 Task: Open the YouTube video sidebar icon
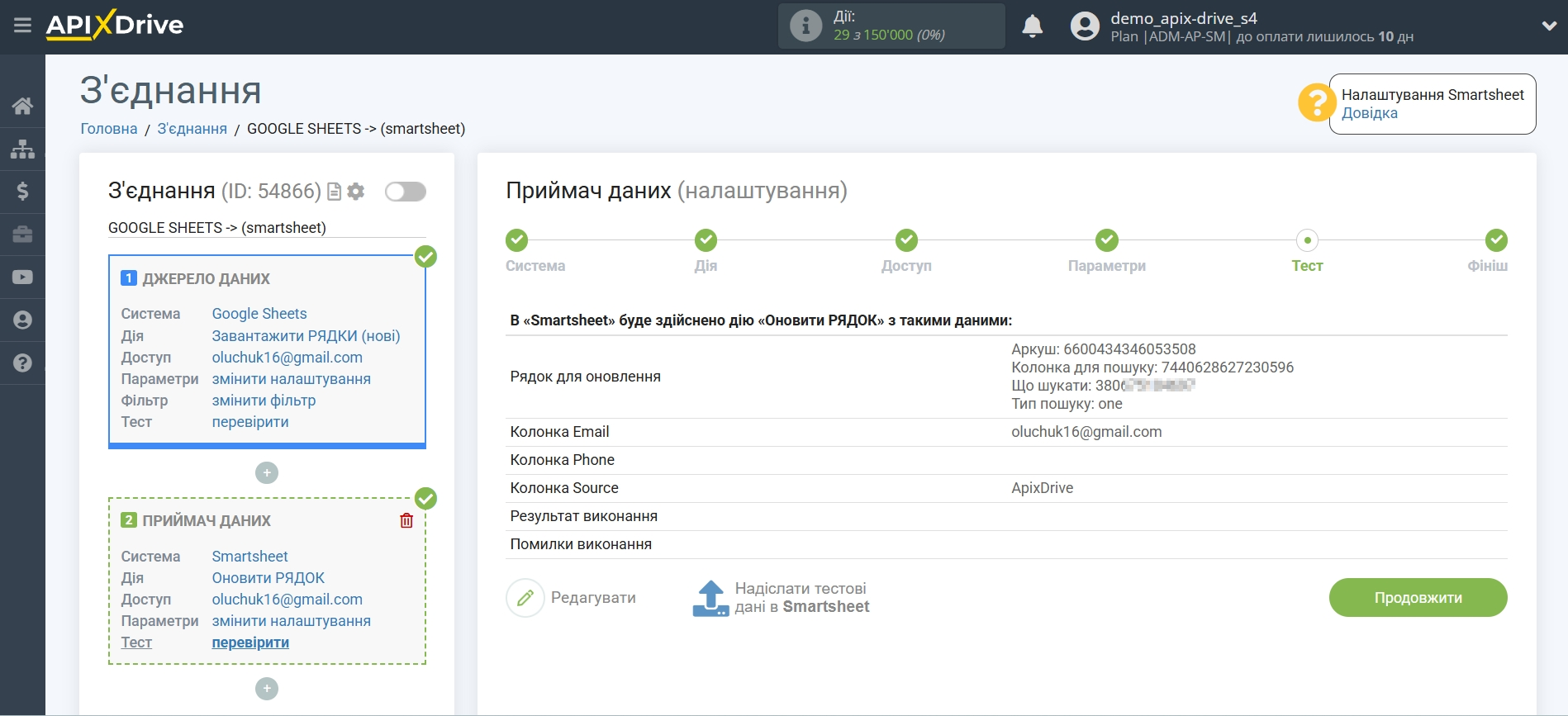pos(22,277)
